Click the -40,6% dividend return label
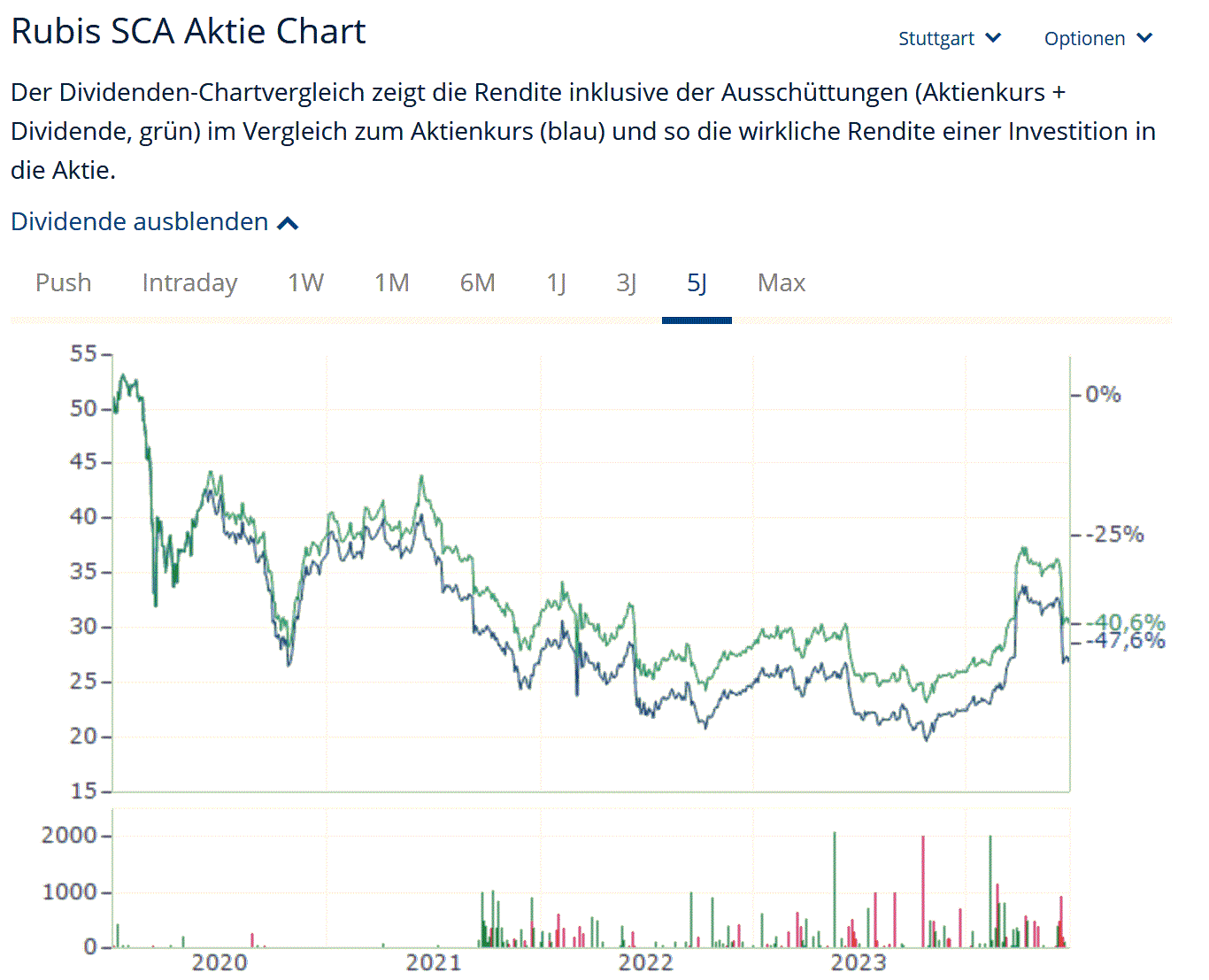Viewport: 1209px width, 980px height. pos(1129,621)
